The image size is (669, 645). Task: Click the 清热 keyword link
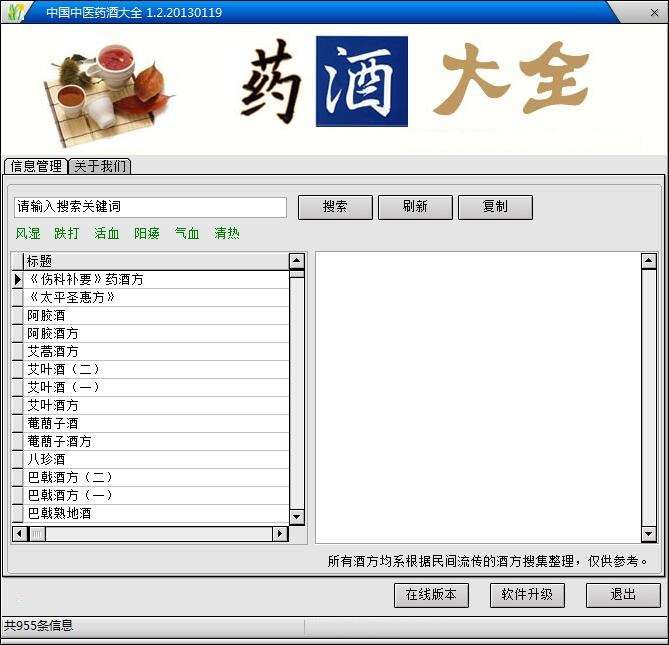[227, 233]
